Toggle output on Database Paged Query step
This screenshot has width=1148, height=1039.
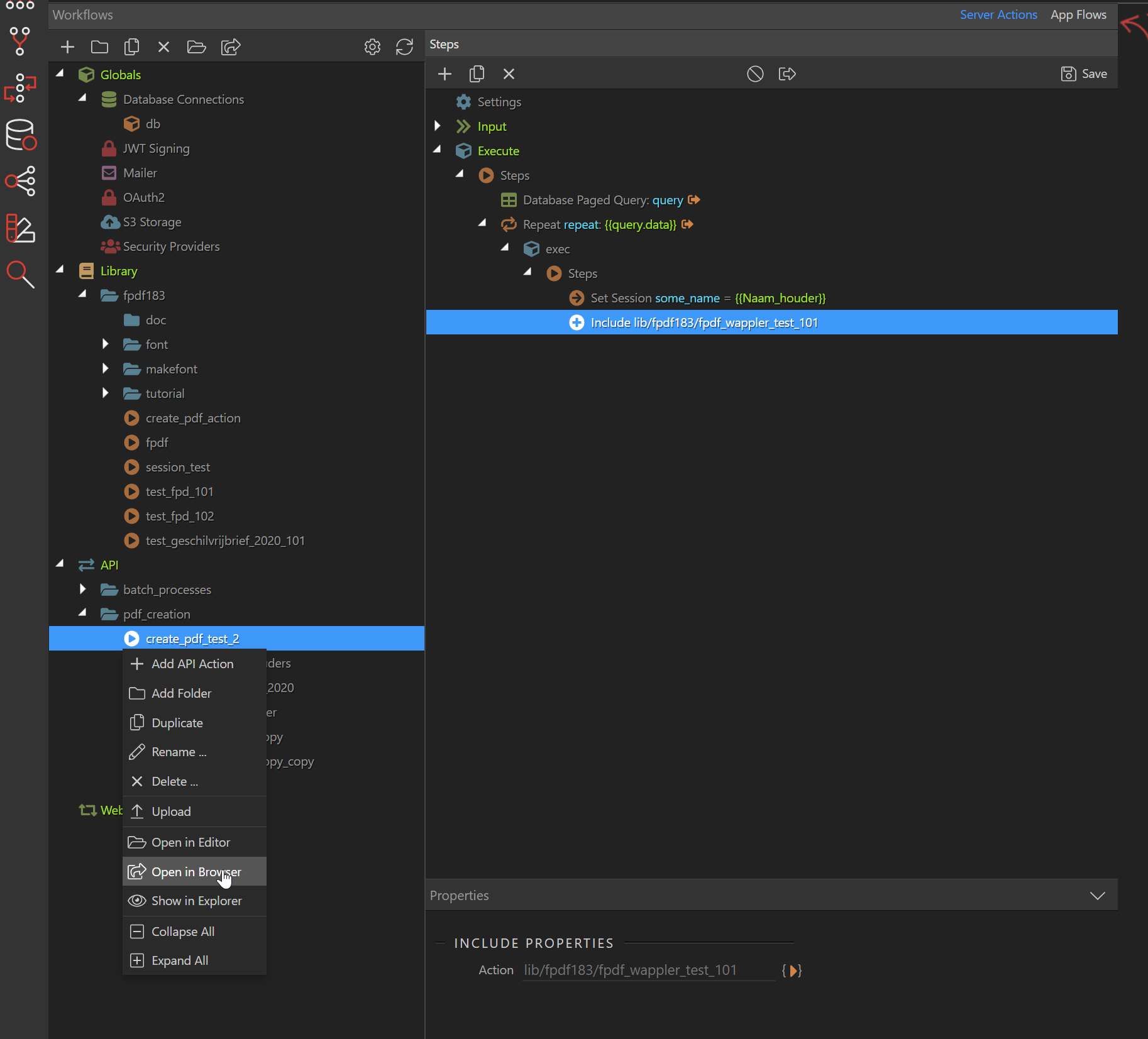[694, 200]
